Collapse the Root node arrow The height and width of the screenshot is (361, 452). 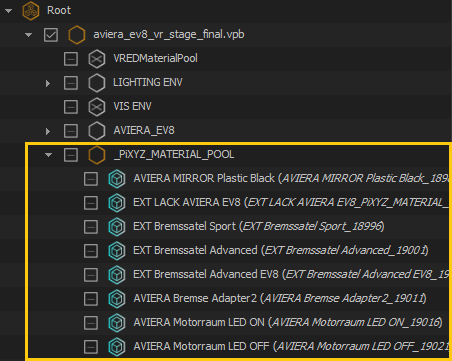pos(9,11)
